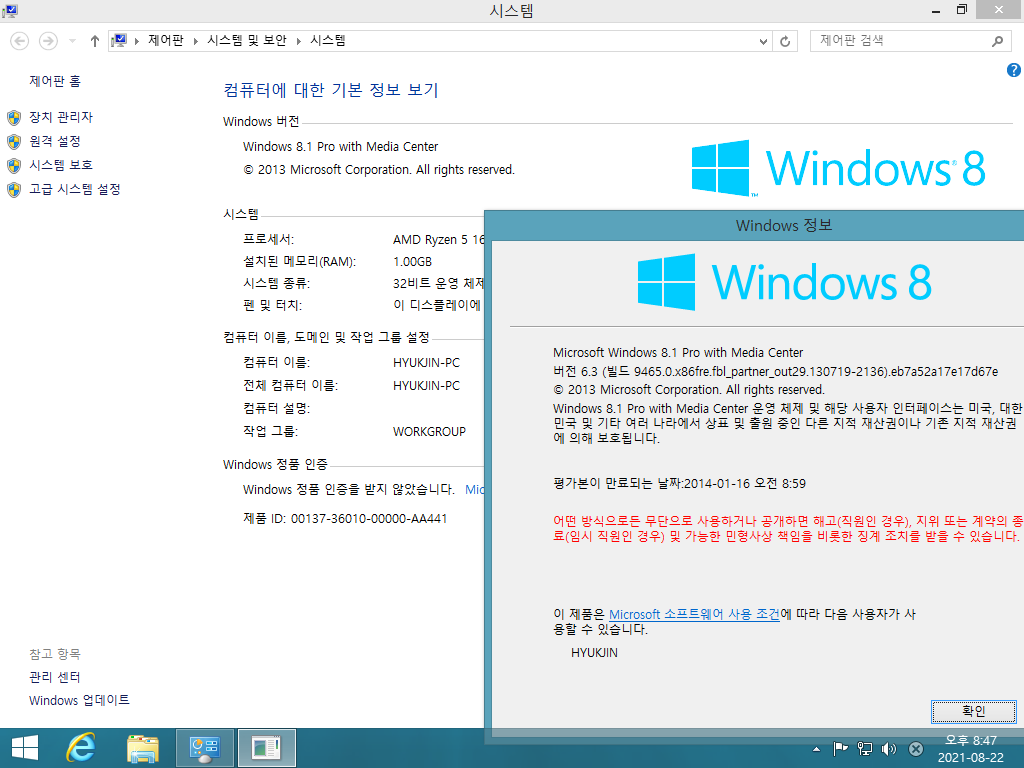Open Windows 업데이트 link
Image resolution: width=1024 pixels, height=768 pixels.
[79, 700]
